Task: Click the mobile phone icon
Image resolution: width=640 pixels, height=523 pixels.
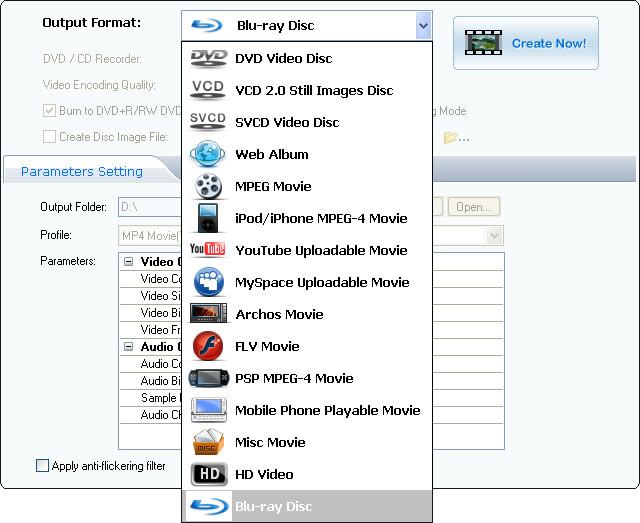Action: [x=209, y=410]
